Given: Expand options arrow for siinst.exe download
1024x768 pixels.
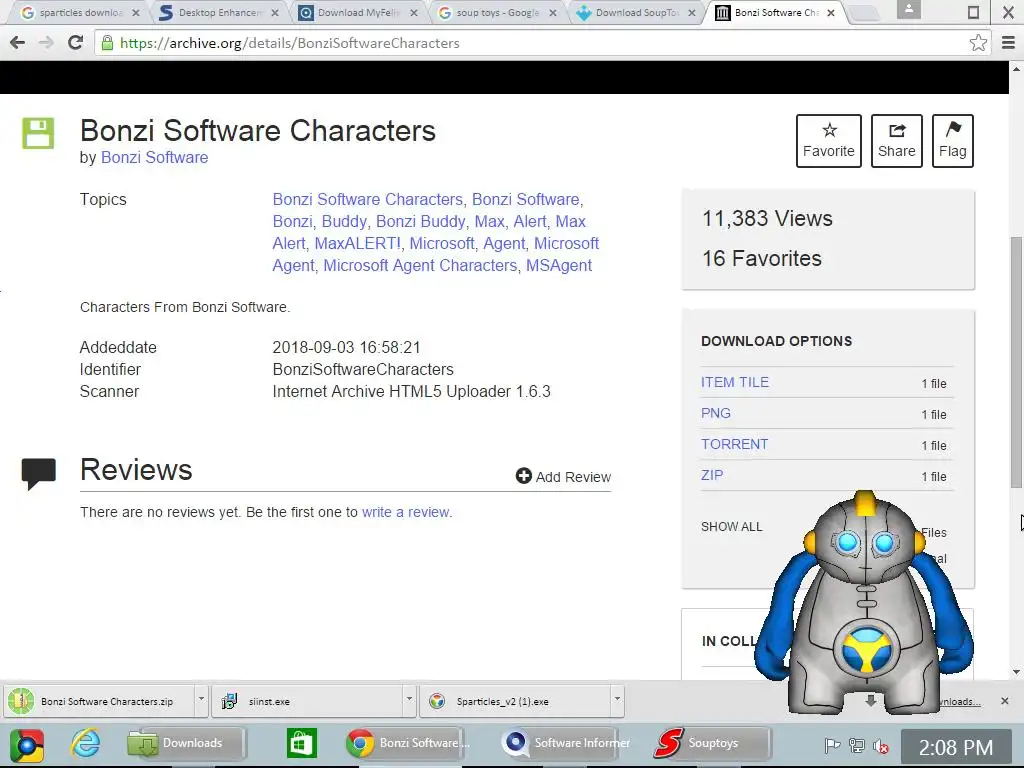Looking at the screenshot, I should click(x=409, y=699).
